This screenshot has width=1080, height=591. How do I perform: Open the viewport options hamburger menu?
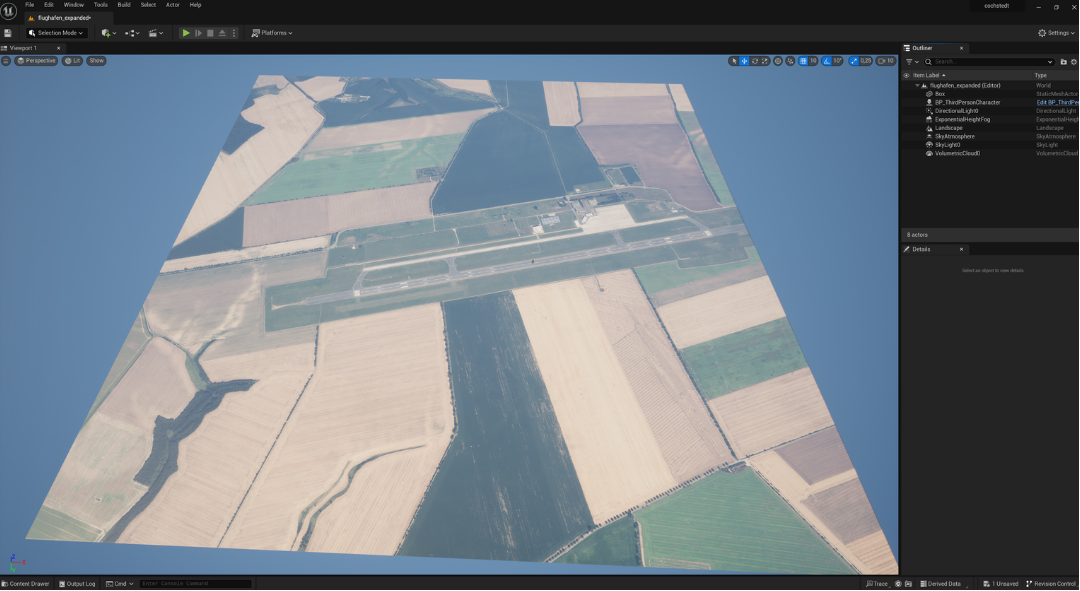[6, 61]
